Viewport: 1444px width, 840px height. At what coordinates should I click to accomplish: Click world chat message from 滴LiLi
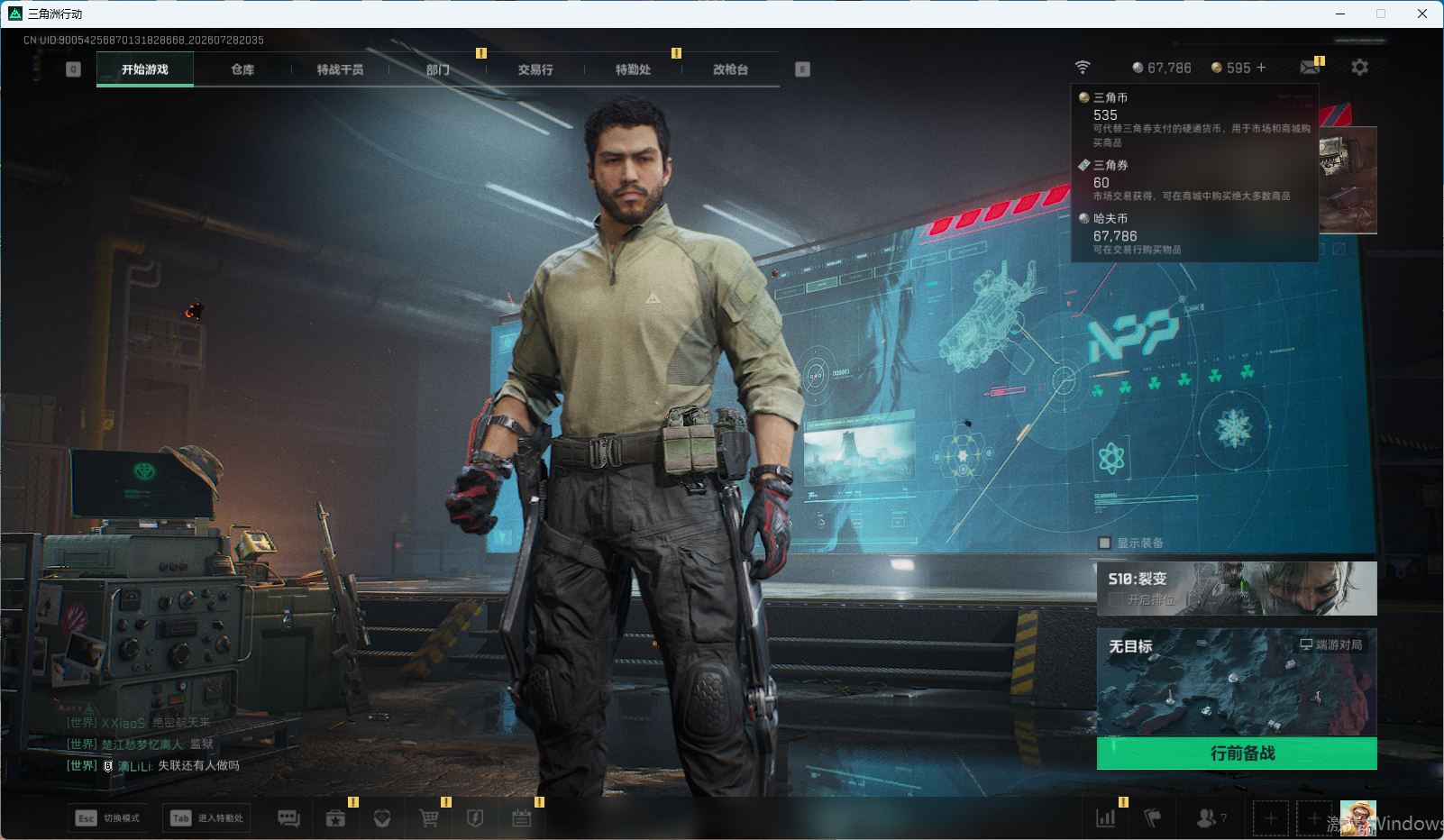(153, 766)
